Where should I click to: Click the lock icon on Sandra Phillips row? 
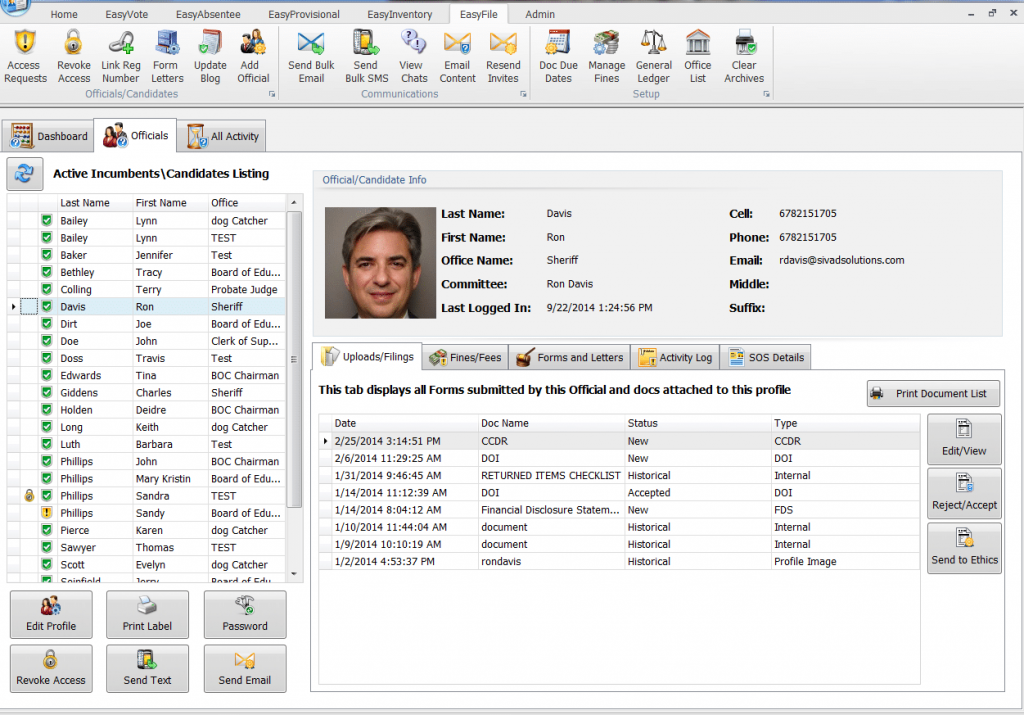27,495
